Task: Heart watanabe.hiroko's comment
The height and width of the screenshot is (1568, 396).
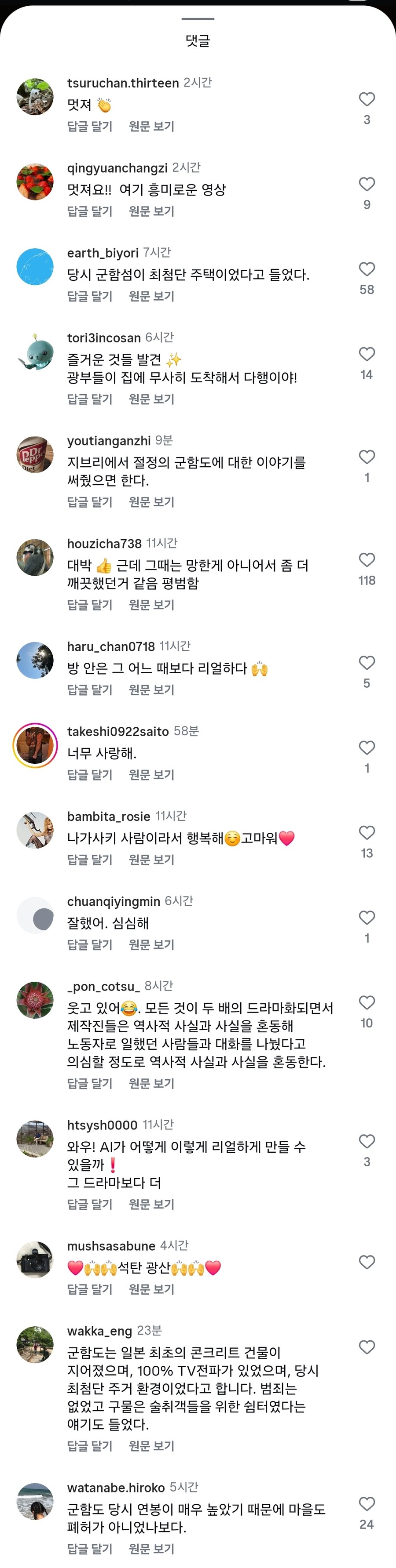Action: [x=367, y=1503]
